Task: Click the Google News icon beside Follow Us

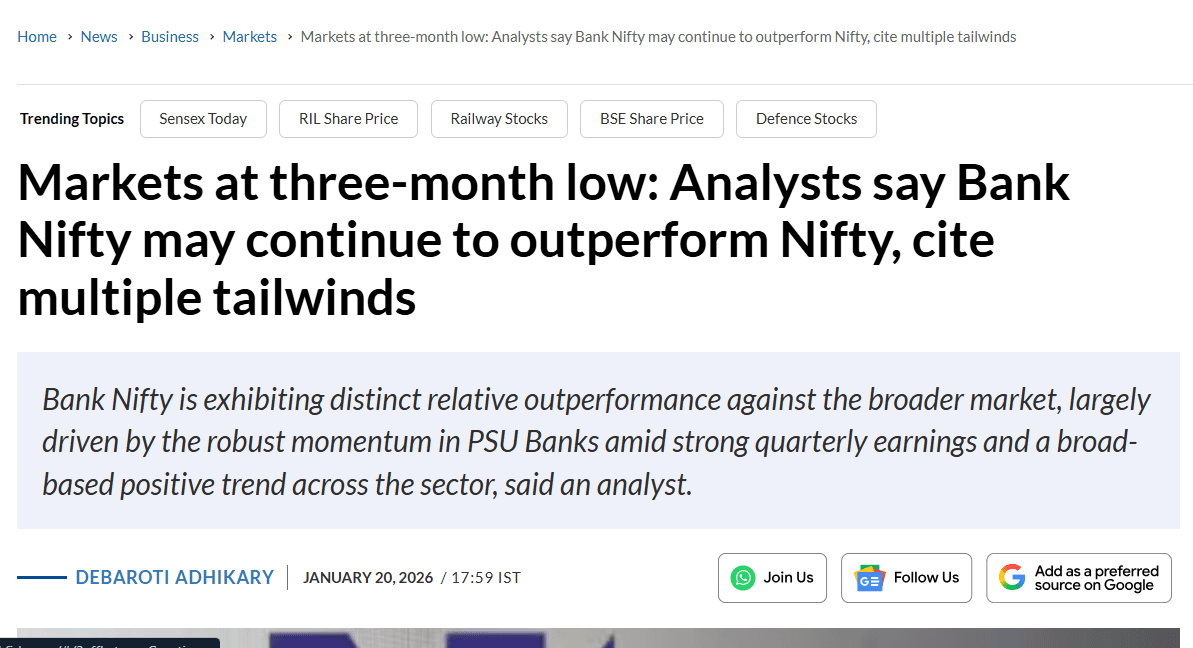Action: [869, 577]
